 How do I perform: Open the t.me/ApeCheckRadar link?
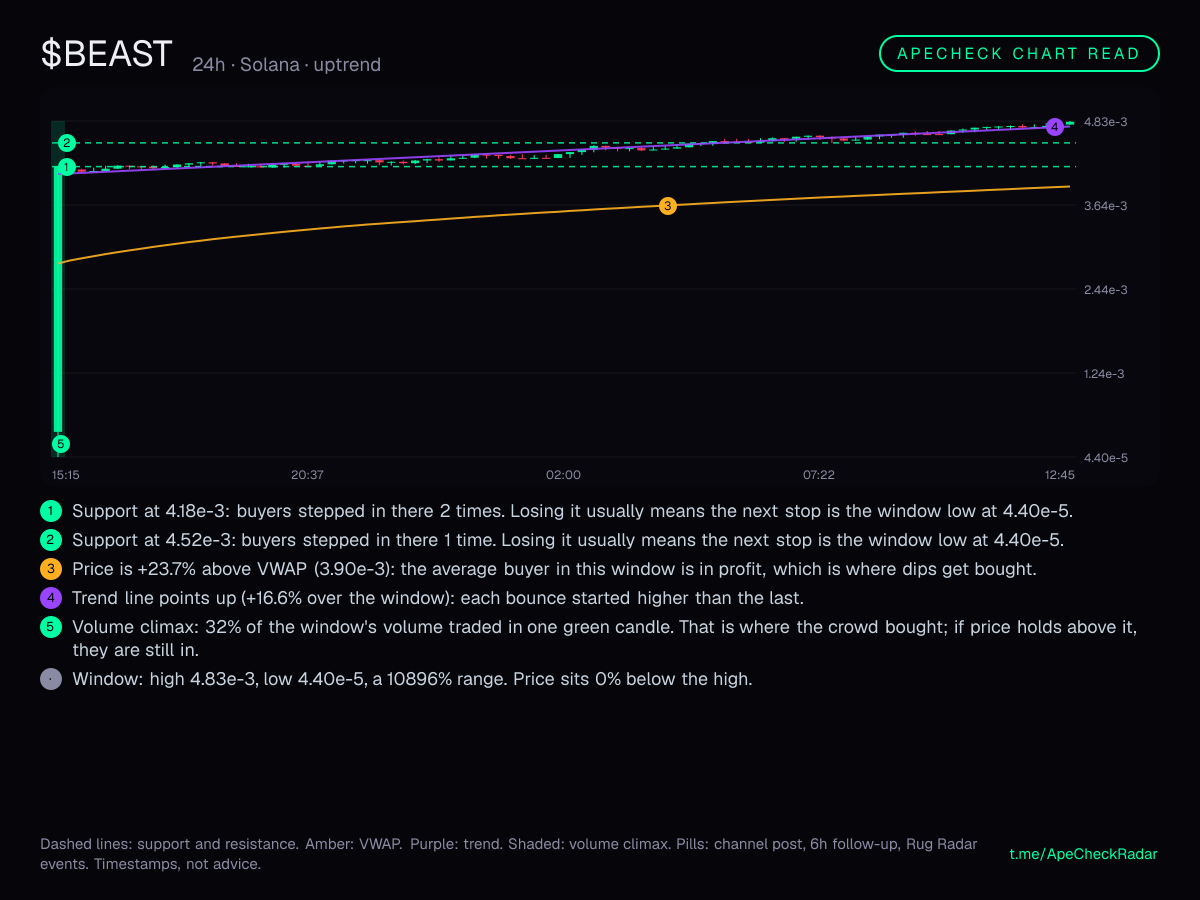click(1083, 854)
